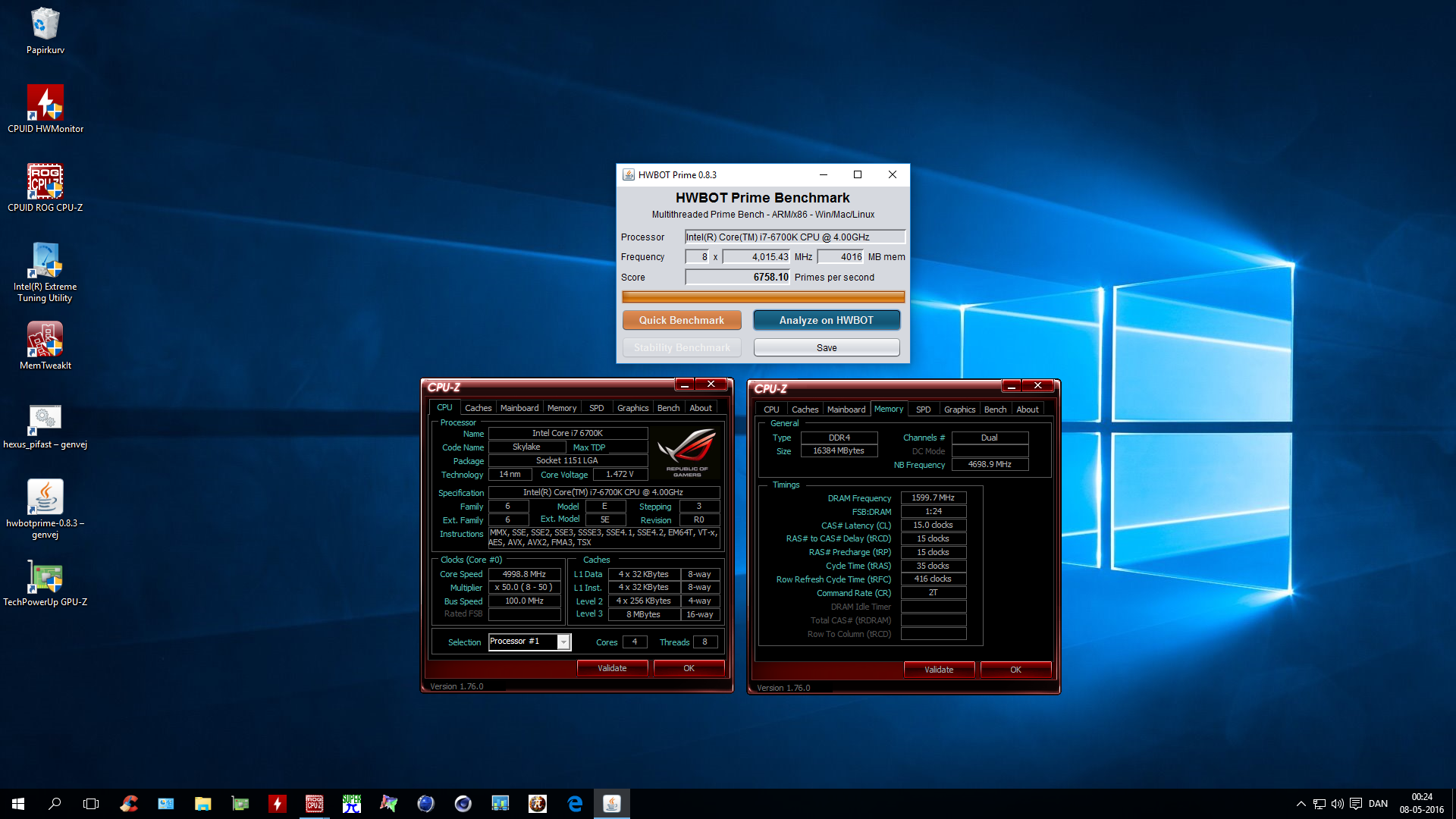
Task: Switch to Caches tab in right CPU-Z window
Action: pyautogui.click(x=805, y=409)
